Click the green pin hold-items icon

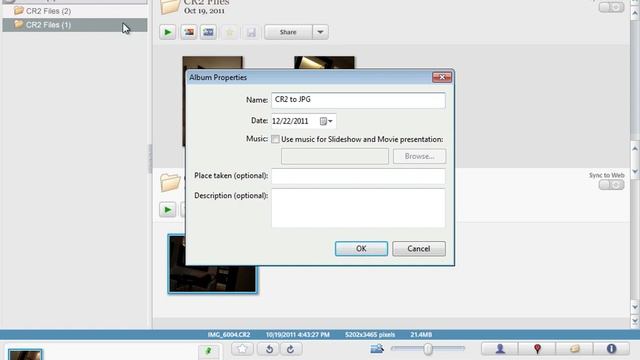tap(209, 351)
